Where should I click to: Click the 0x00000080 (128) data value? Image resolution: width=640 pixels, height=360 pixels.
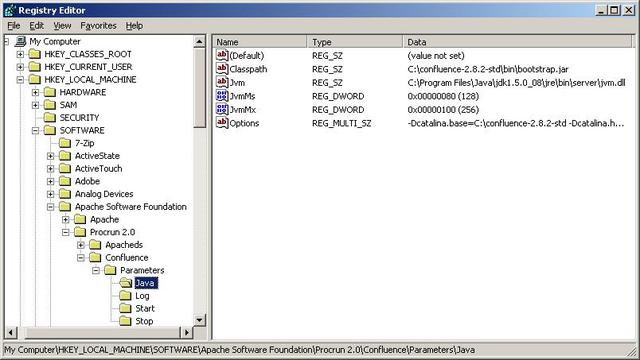[443, 96]
